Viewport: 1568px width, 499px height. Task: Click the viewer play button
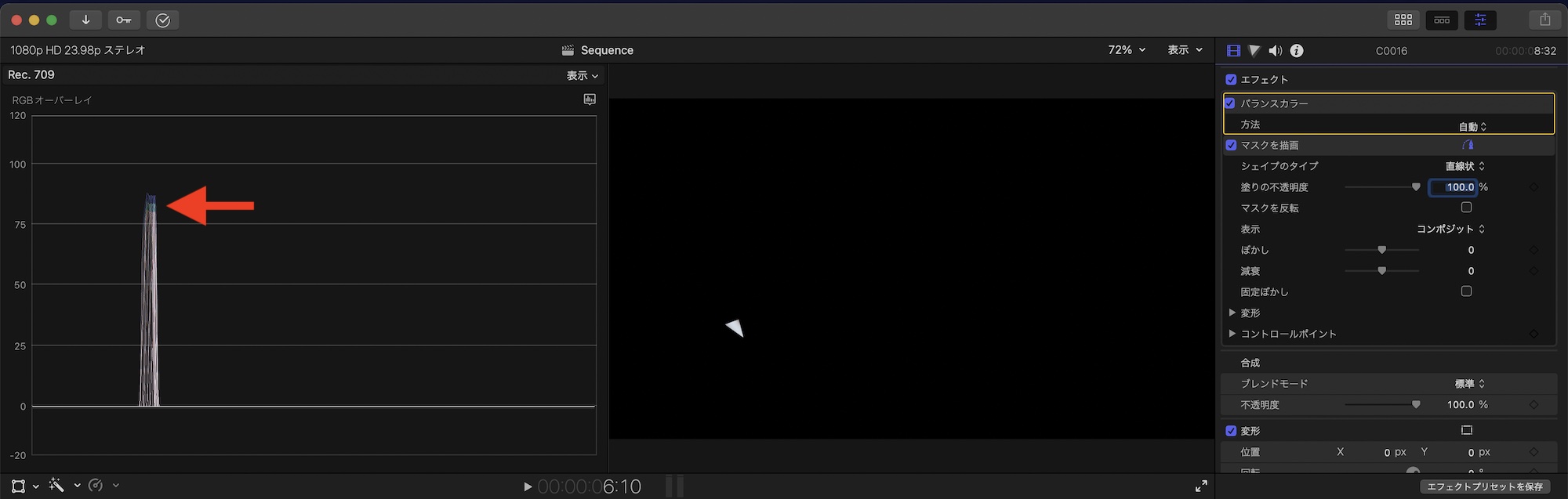pos(528,486)
